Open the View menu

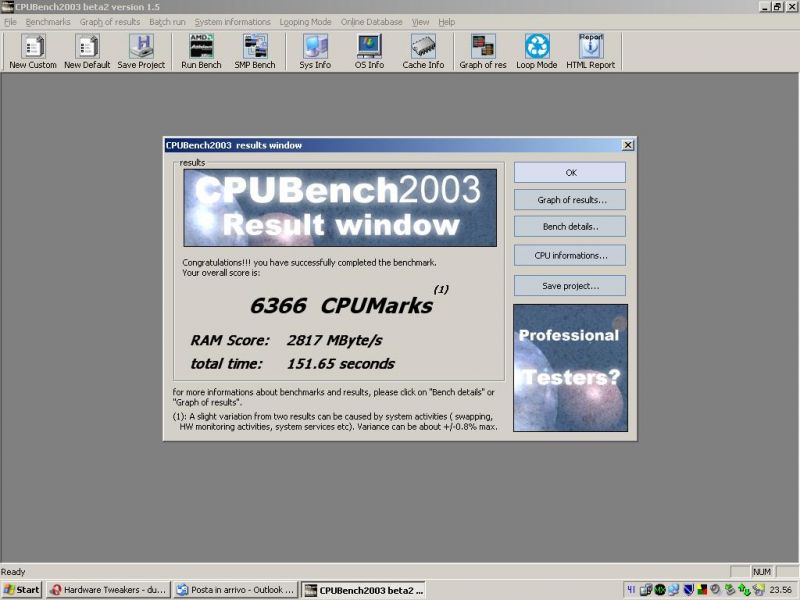click(420, 22)
